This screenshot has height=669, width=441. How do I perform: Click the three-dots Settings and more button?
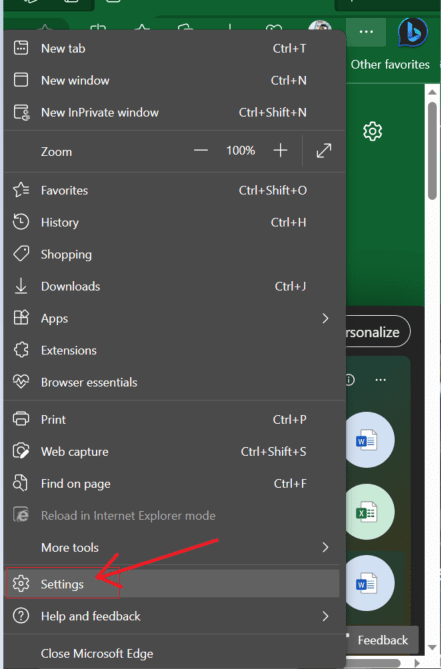[366, 32]
